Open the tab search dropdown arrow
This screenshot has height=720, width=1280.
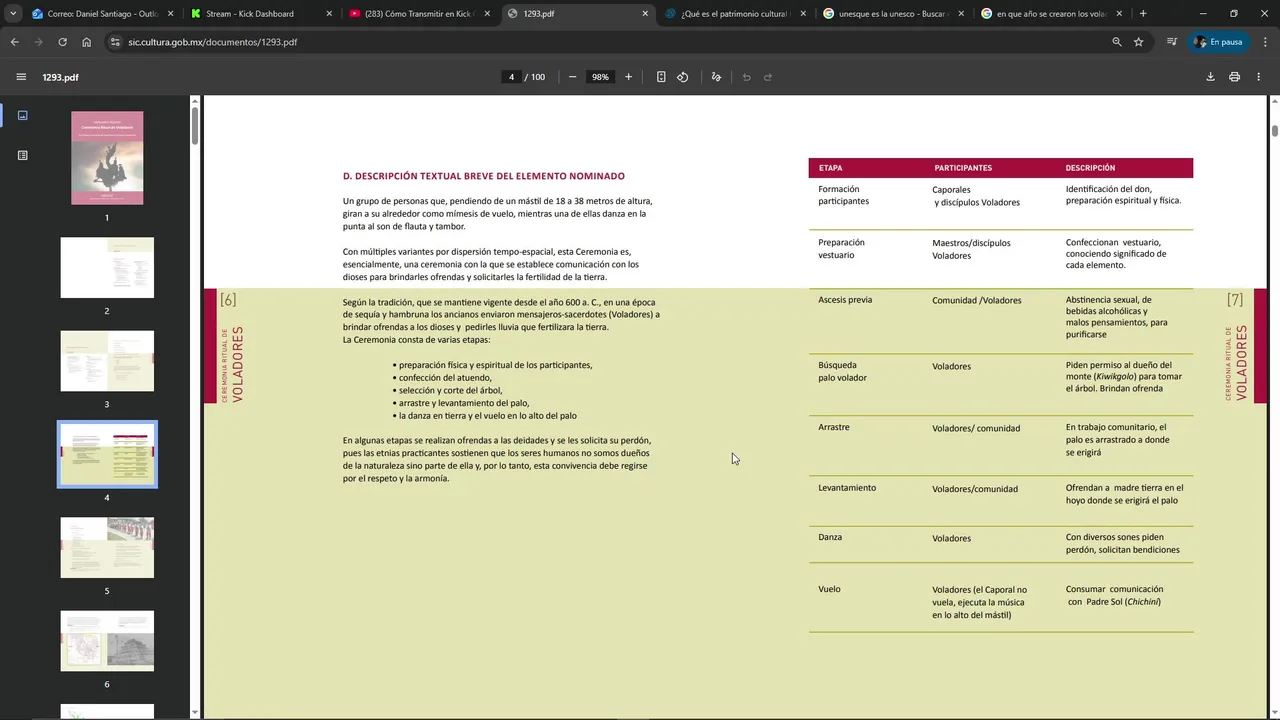(12, 14)
